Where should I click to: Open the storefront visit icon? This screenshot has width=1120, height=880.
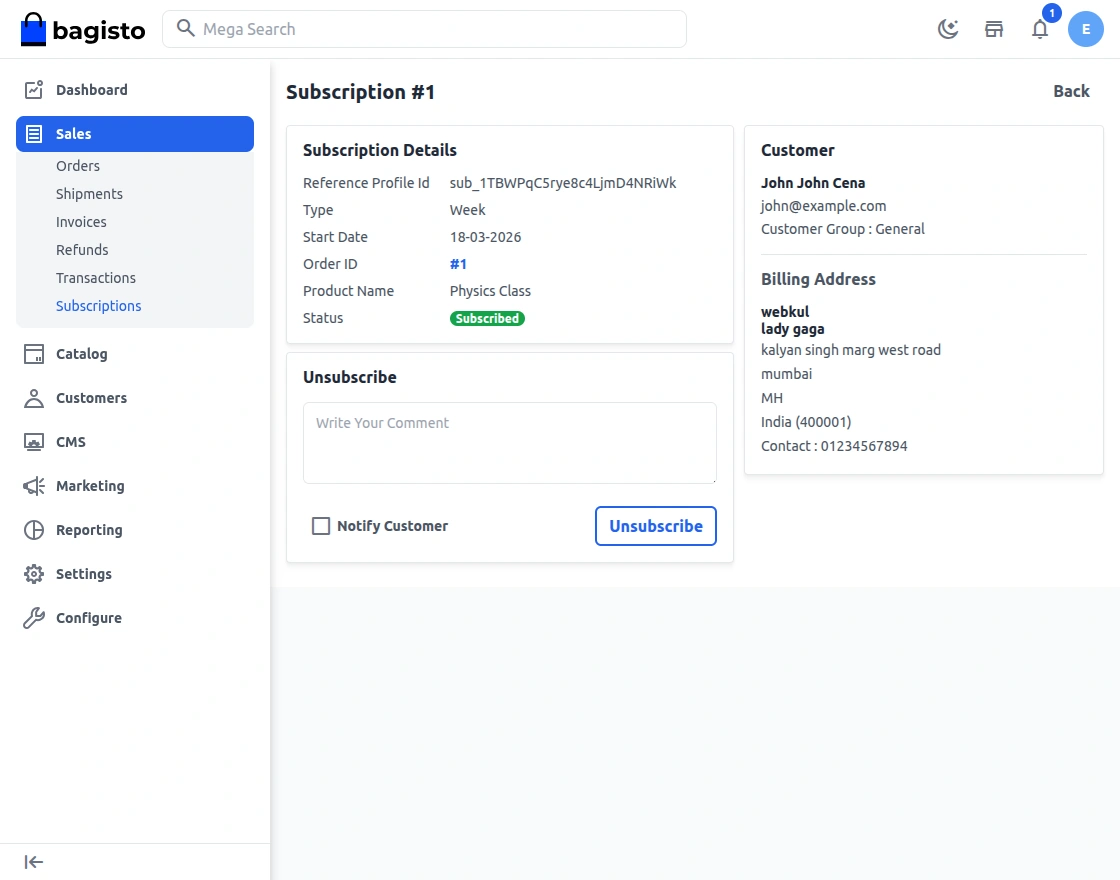click(993, 29)
